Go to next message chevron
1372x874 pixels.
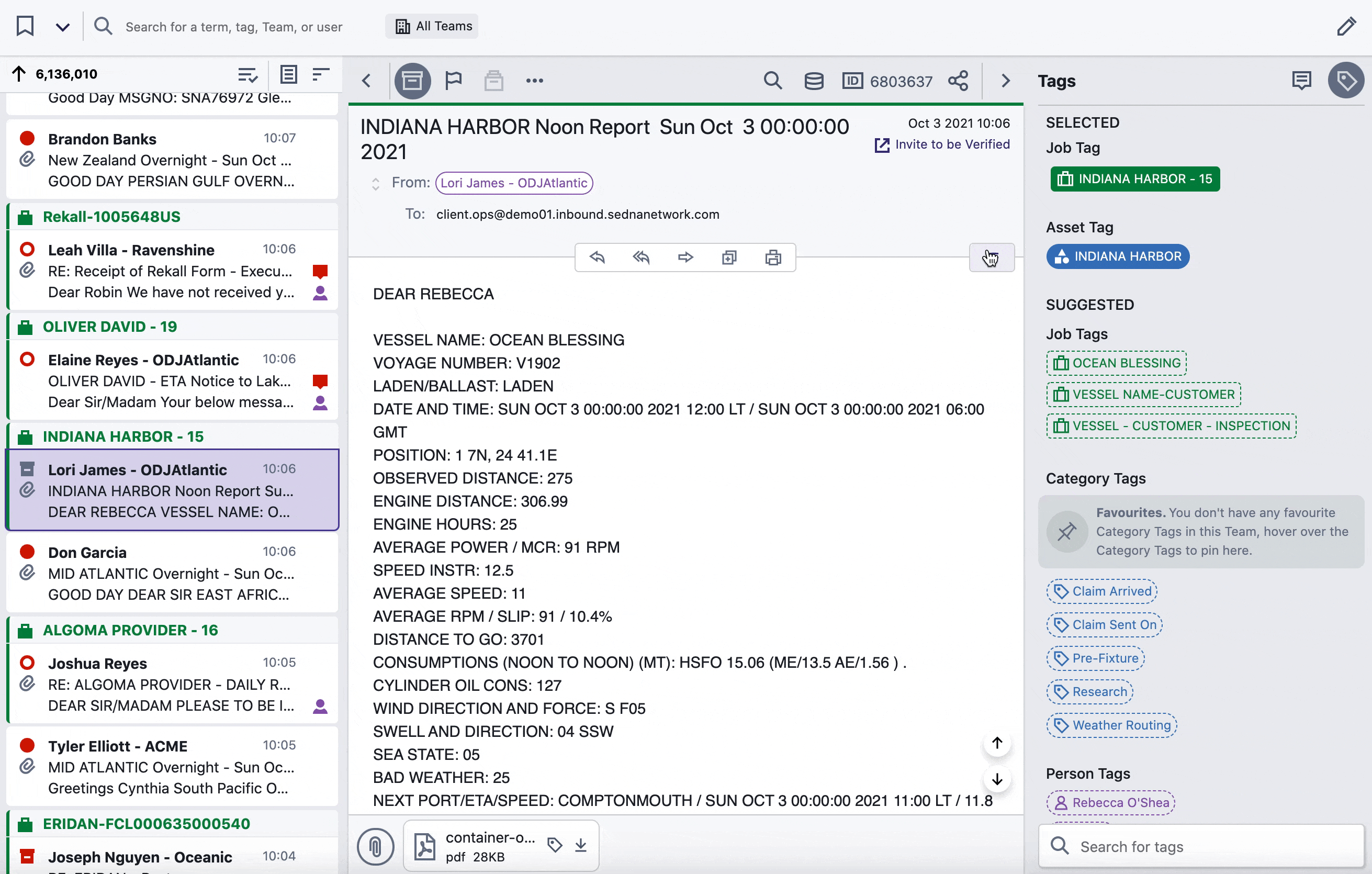1006,81
